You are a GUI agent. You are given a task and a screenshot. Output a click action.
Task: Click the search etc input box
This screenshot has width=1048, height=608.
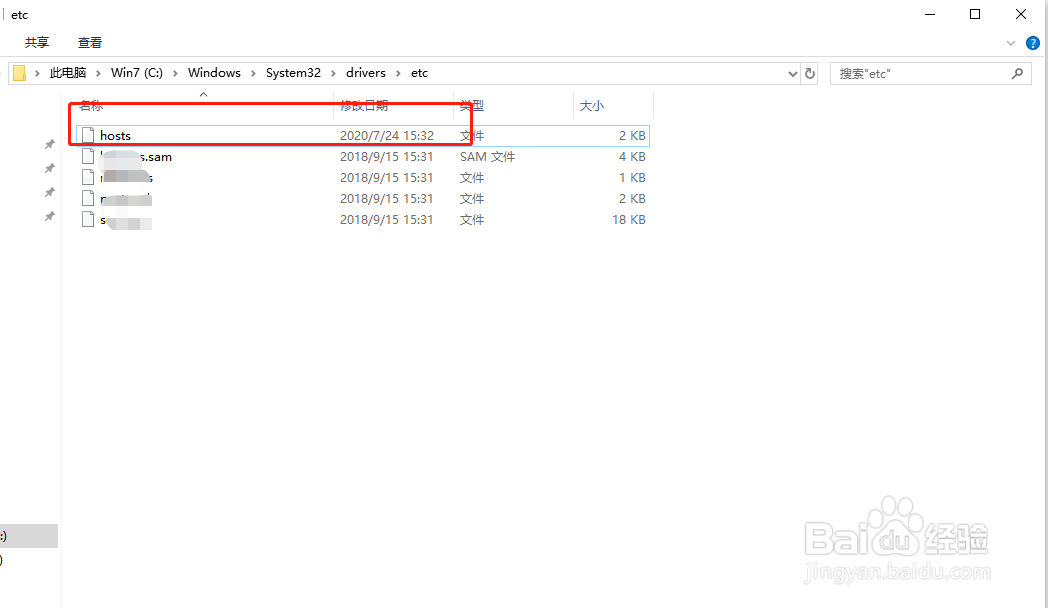pos(930,73)
